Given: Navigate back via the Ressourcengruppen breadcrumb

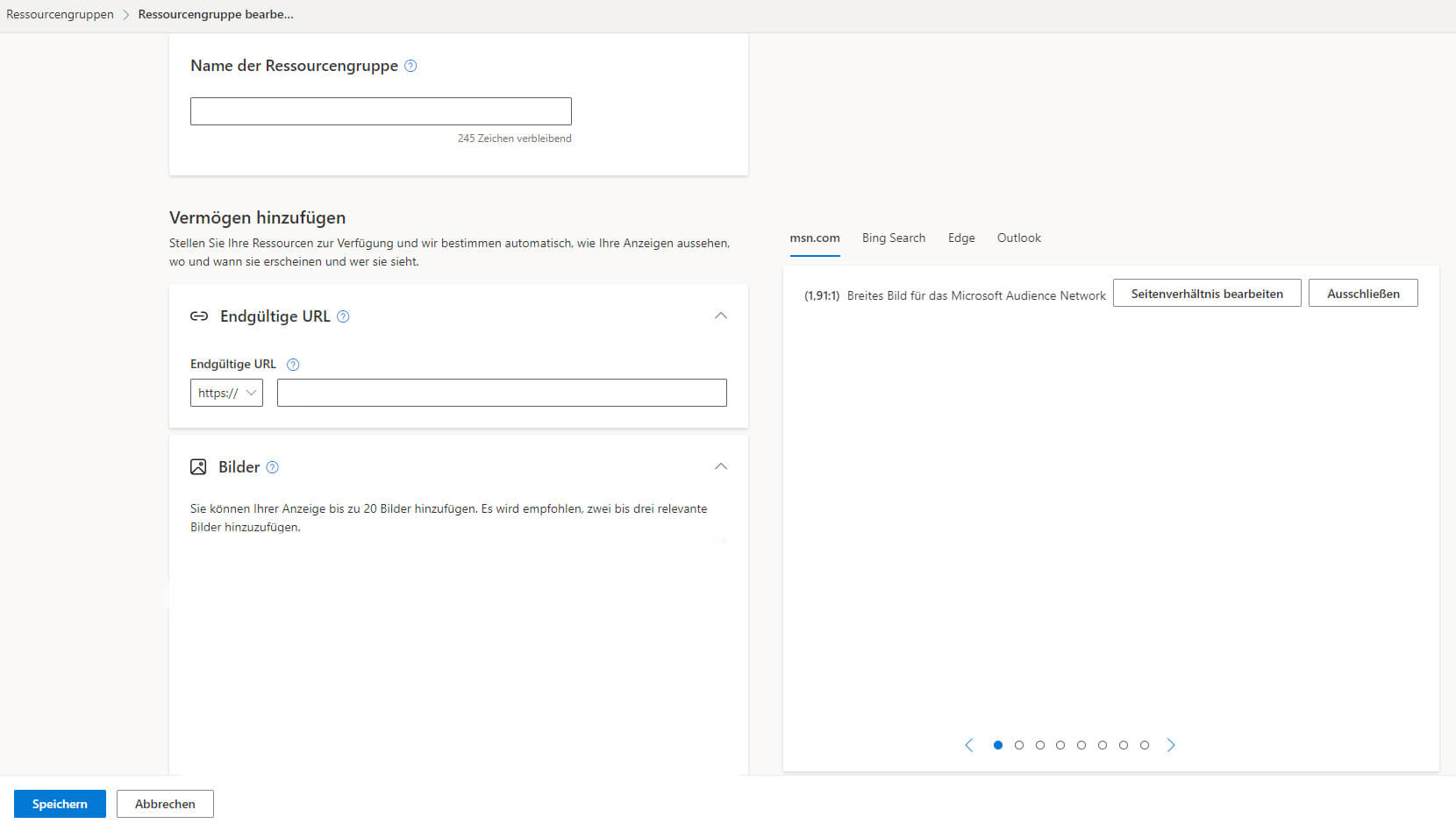Looking at the screenshot, I should [59, 14].
